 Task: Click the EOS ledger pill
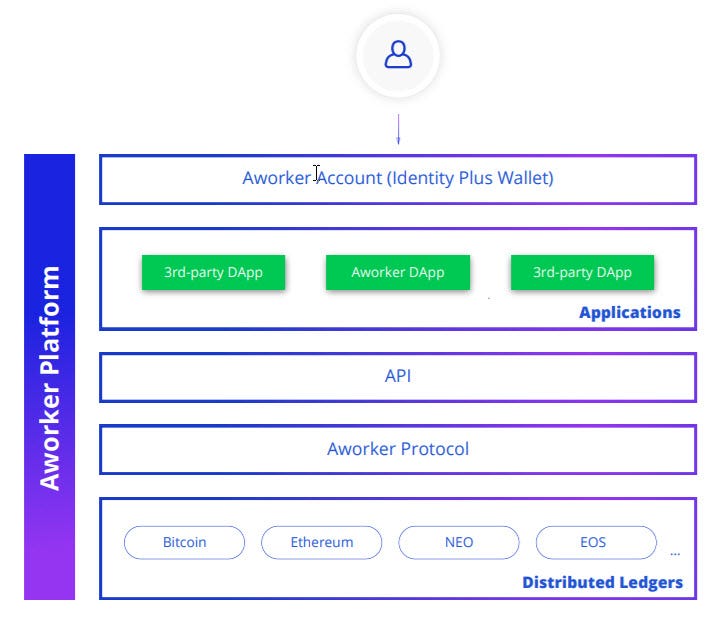point(596,542)
